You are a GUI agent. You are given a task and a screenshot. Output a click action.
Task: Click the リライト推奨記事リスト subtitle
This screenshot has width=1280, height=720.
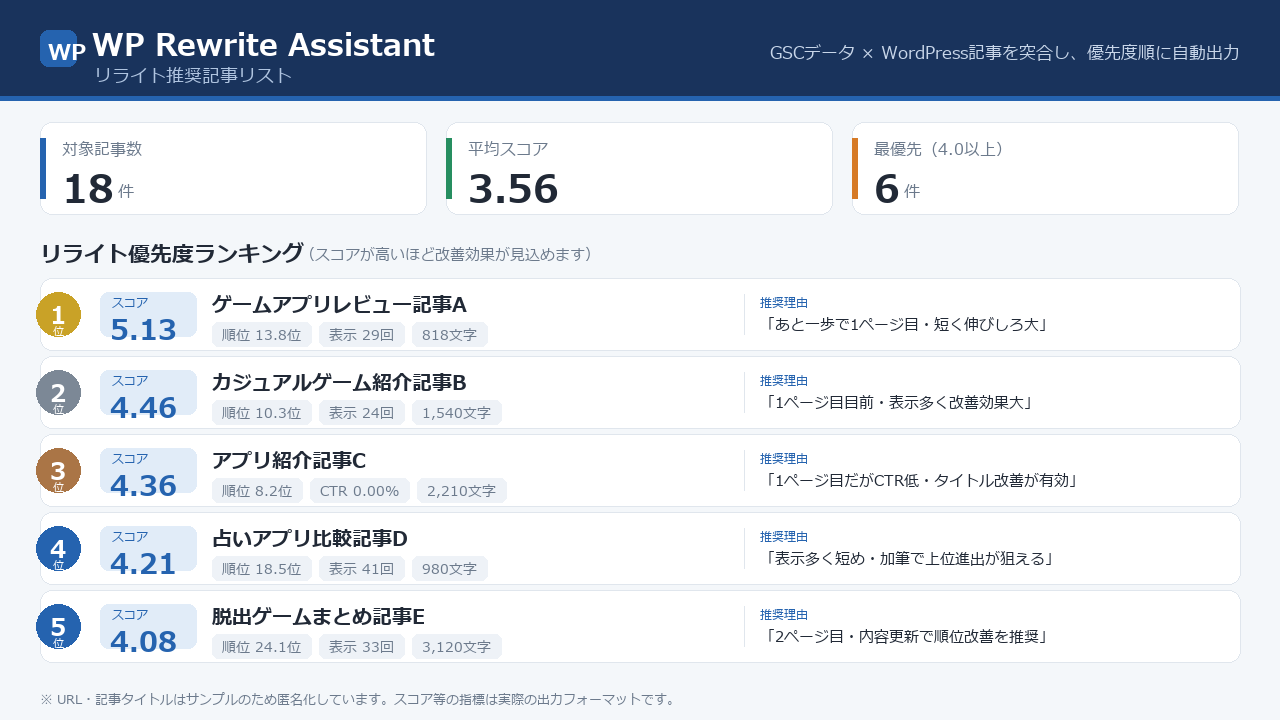click(x=193, y=75)
